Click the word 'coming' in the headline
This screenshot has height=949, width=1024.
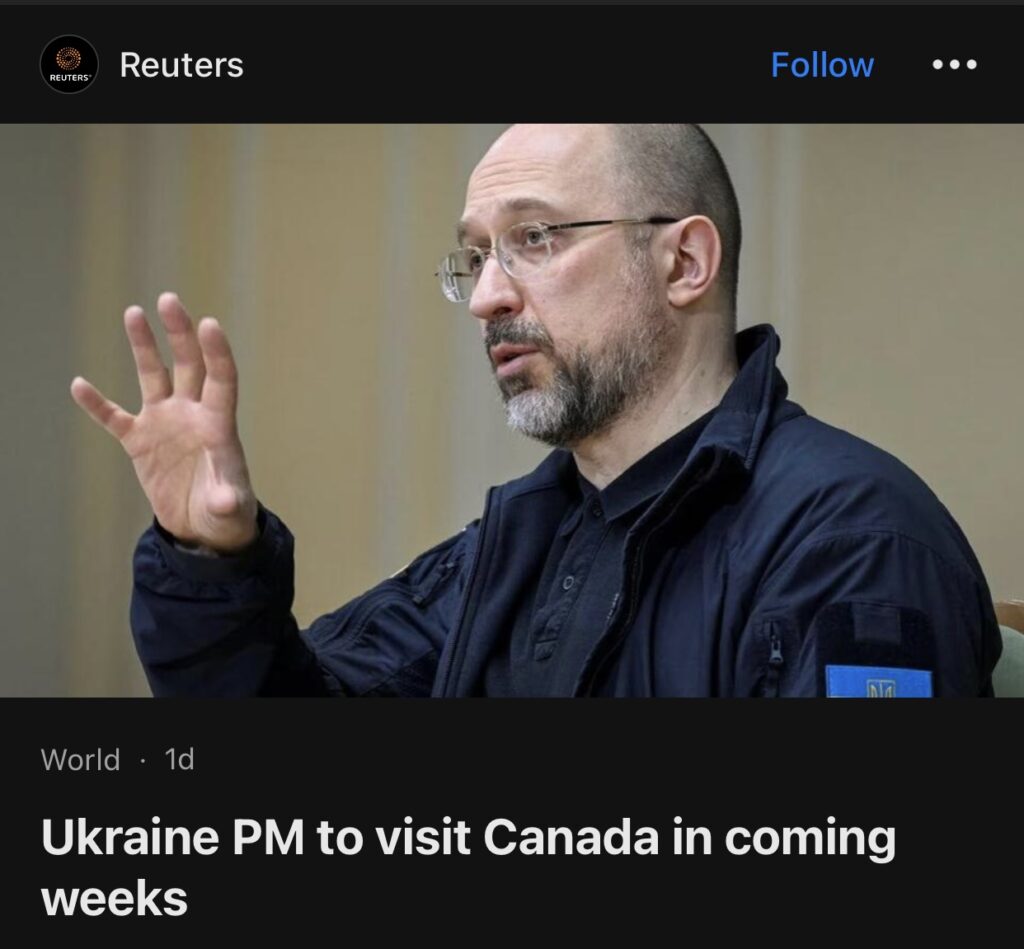(810, 839)
